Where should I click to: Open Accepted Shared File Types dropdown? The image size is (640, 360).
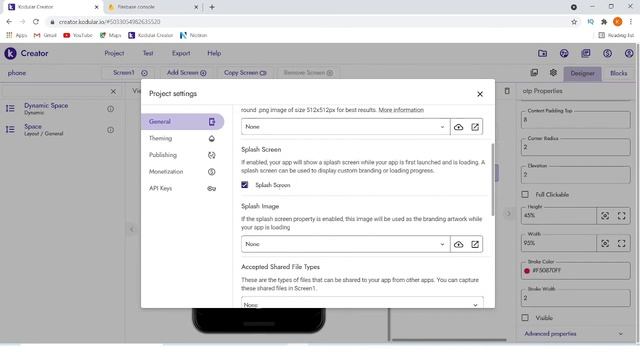click(362, 302)
